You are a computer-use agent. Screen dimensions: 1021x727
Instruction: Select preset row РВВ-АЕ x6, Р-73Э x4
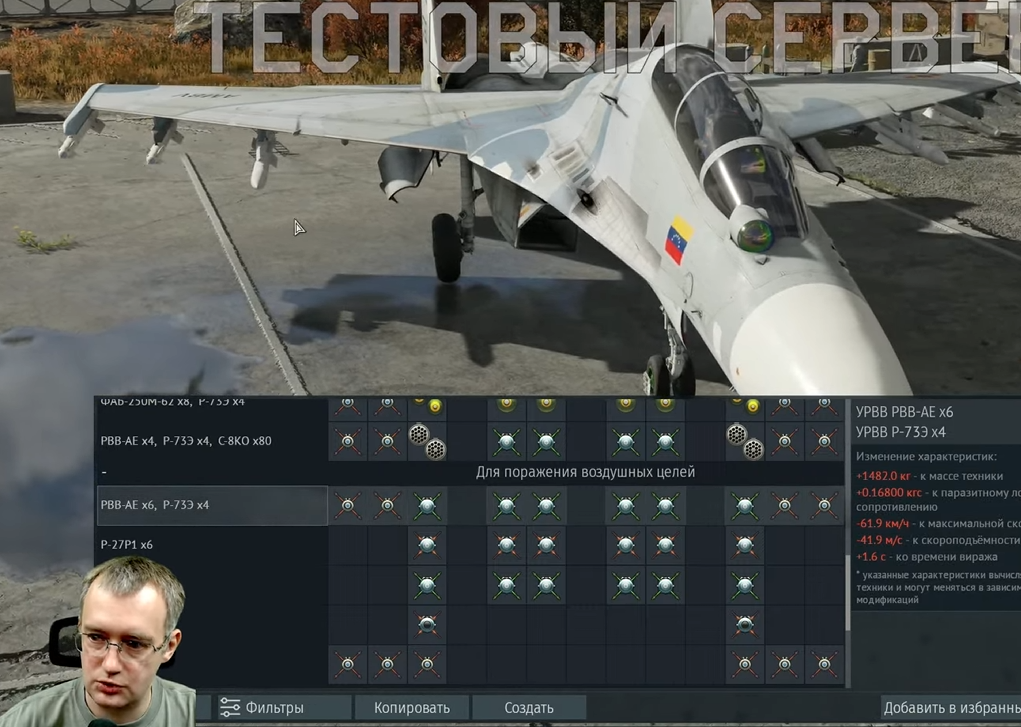tap(212, 505)
